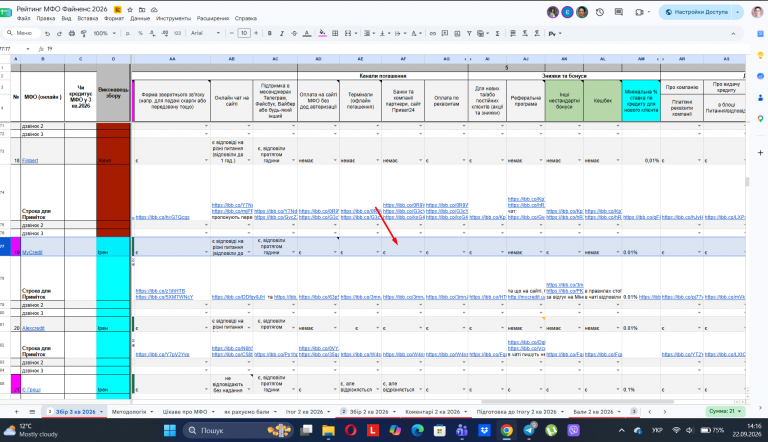
Task: Click the functions sigma icon
Action: point(497,33)
